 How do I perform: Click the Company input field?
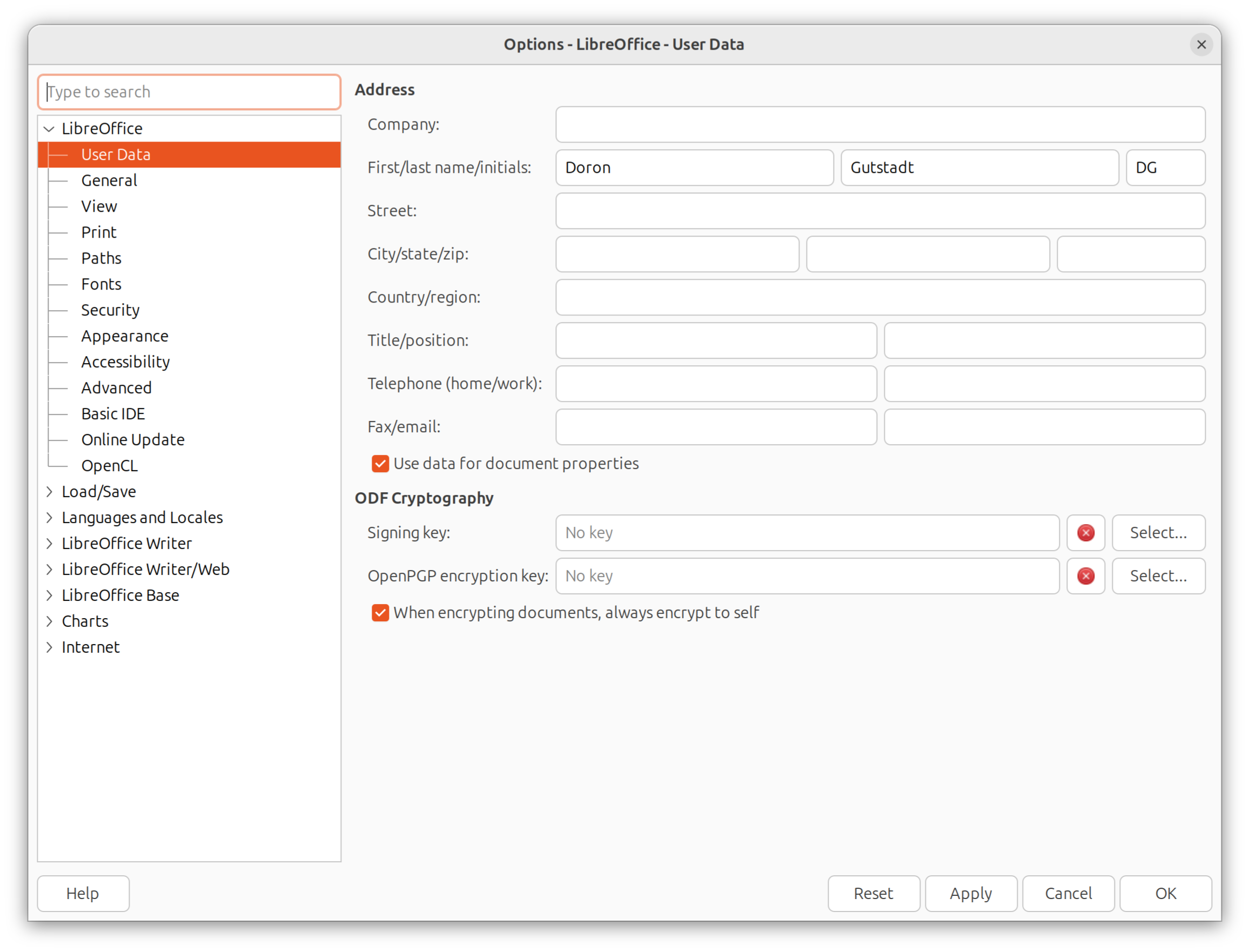point(880,124)
